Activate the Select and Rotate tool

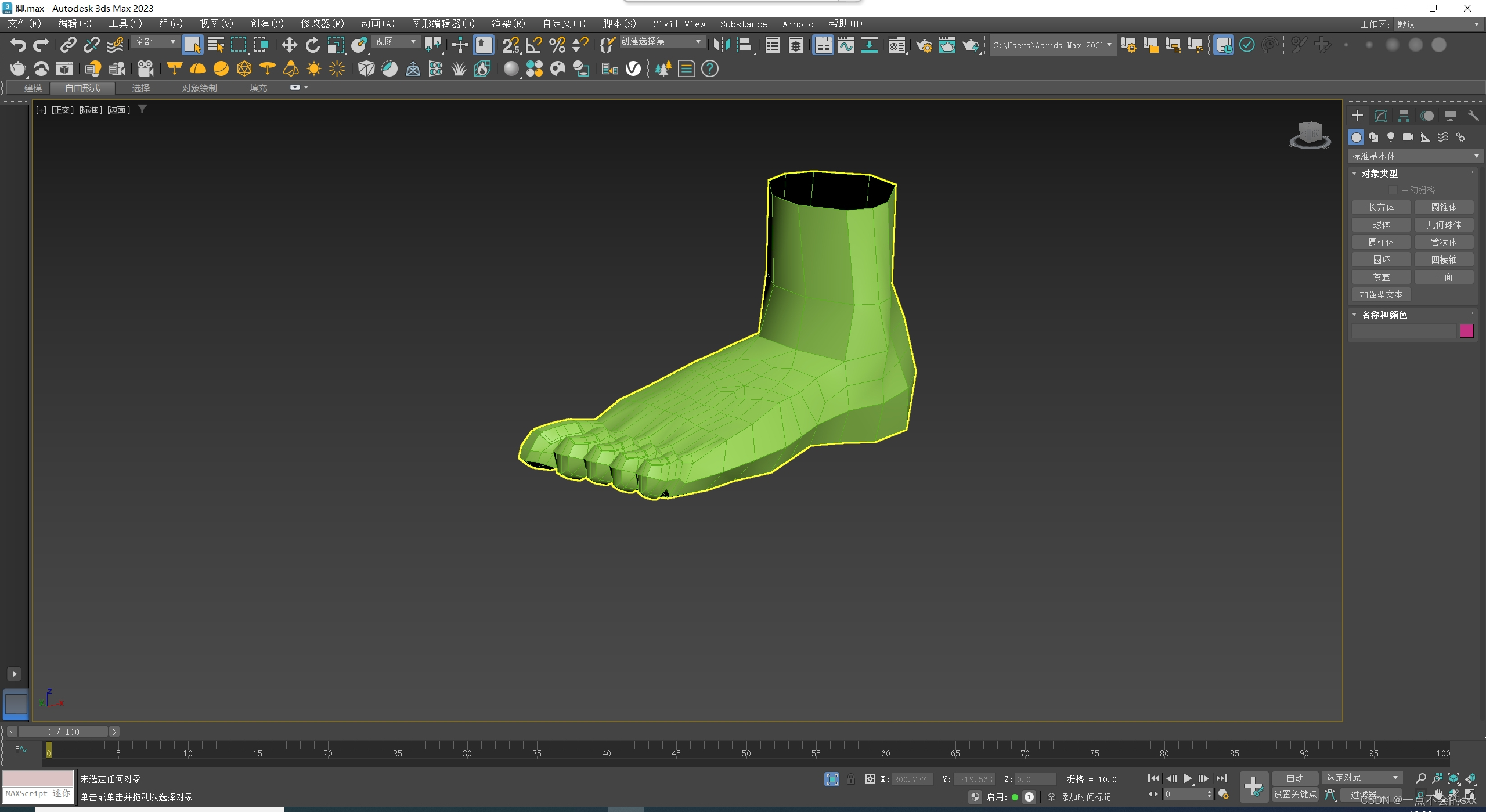(x=312, y=45)
